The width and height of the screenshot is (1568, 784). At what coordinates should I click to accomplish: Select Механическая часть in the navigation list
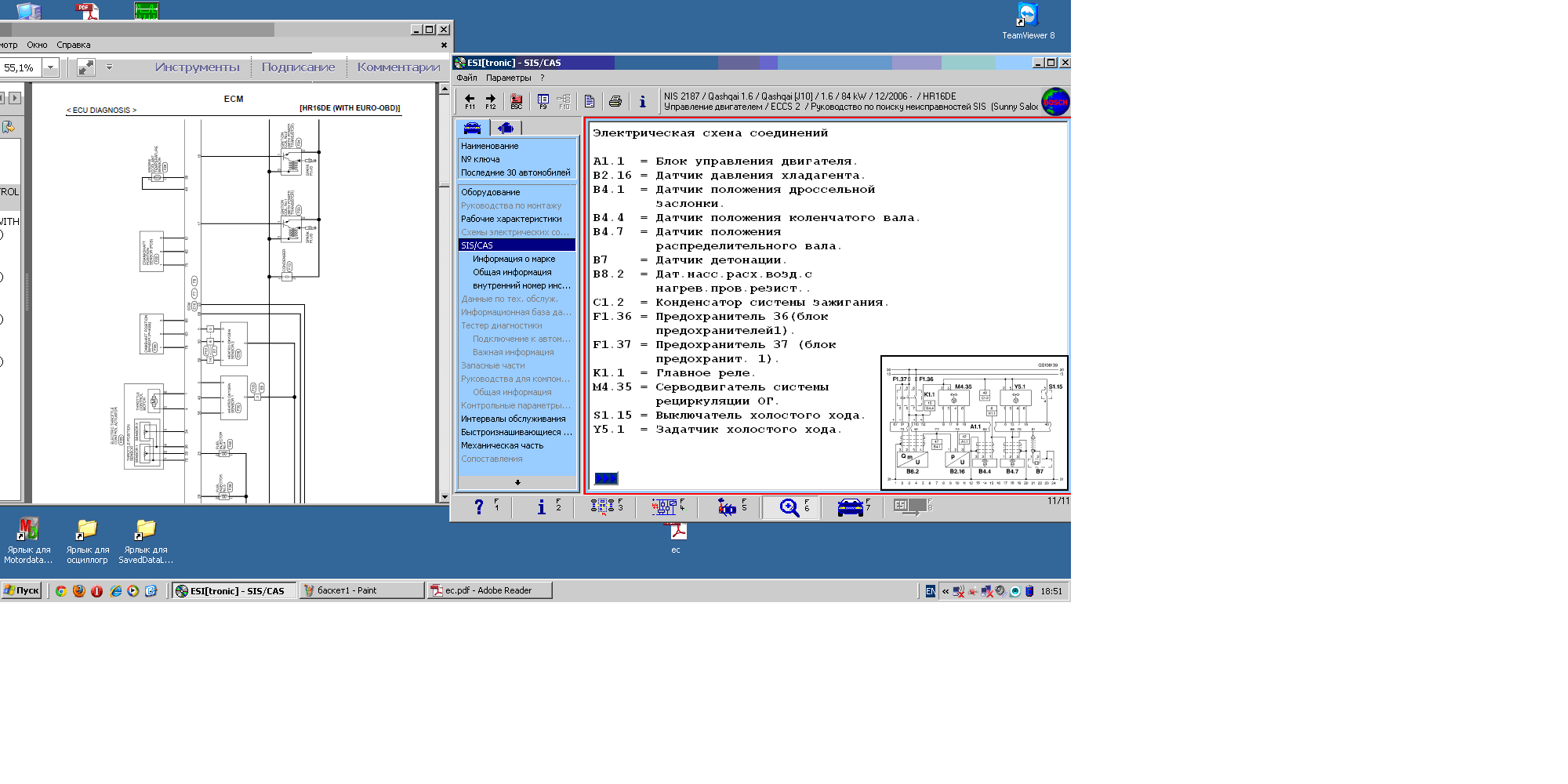(x=502, y=445)
